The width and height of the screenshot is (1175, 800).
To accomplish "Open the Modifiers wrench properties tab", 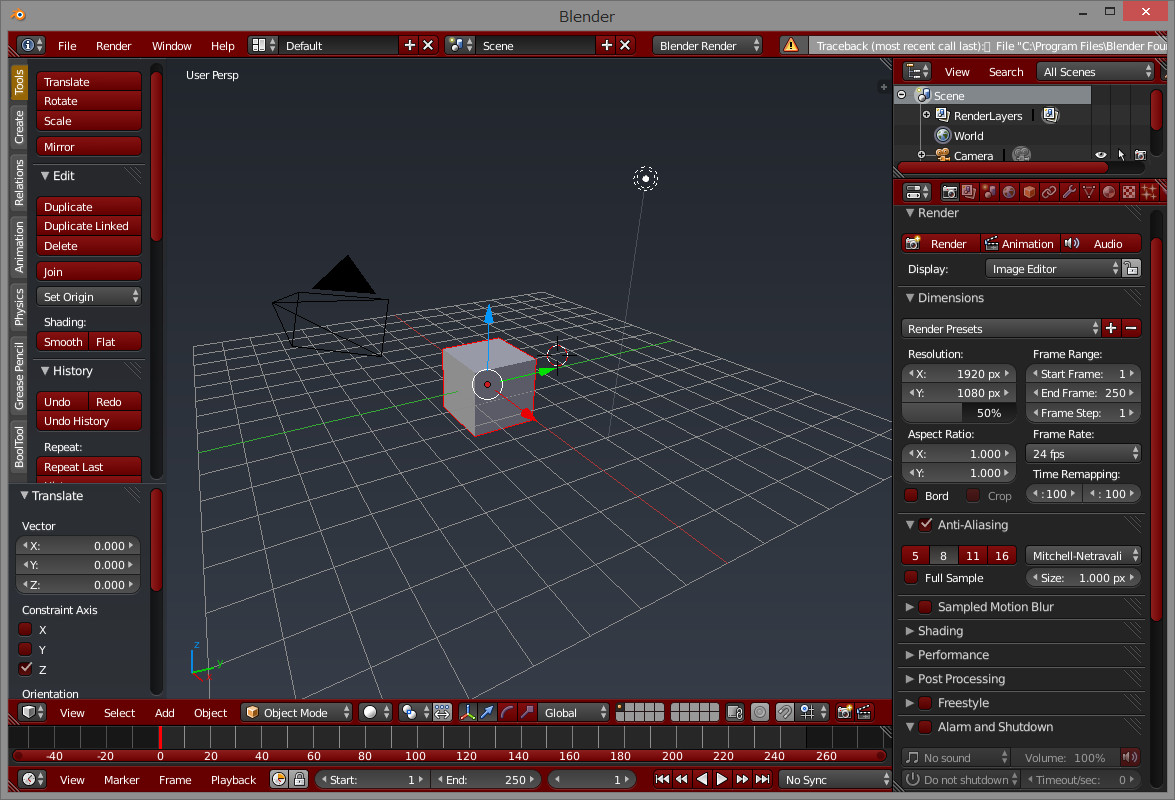I will click(1069, 193).
